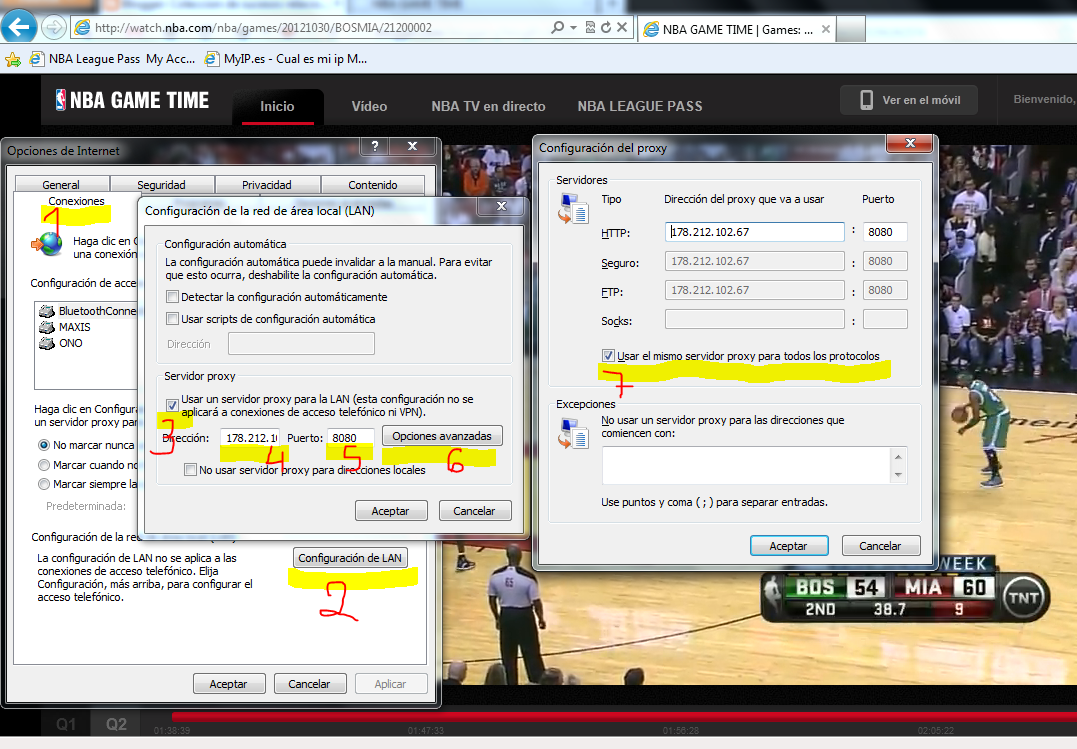This screenshot has height=749, width=1077.
Task: Click Ver en el móvil button
Action: point(909,100)
